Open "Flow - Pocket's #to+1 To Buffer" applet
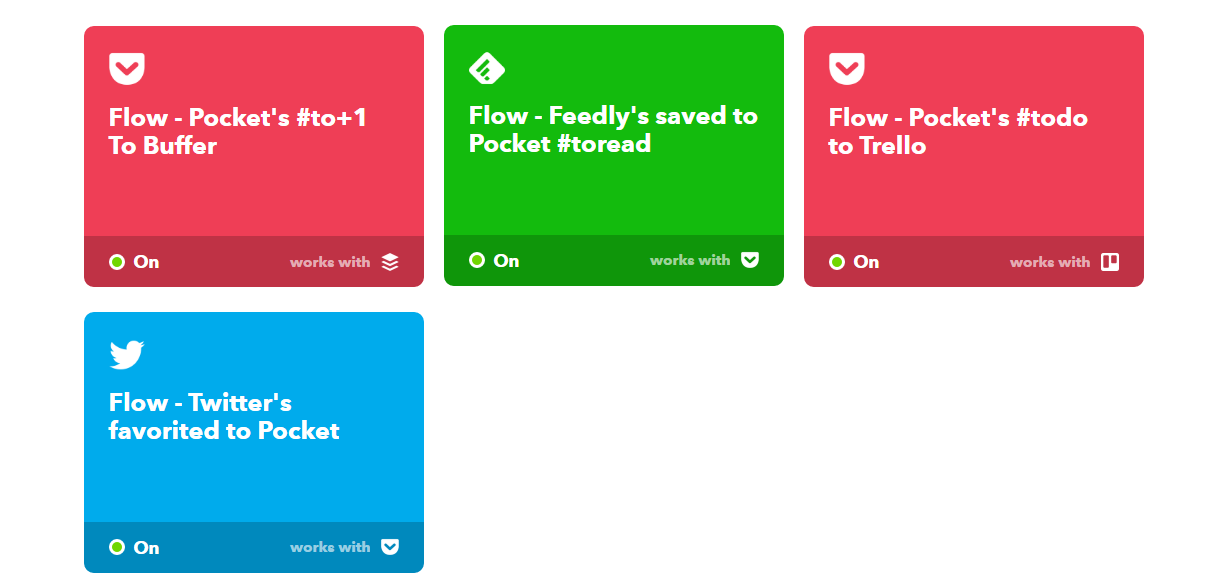 pos(238,132)
